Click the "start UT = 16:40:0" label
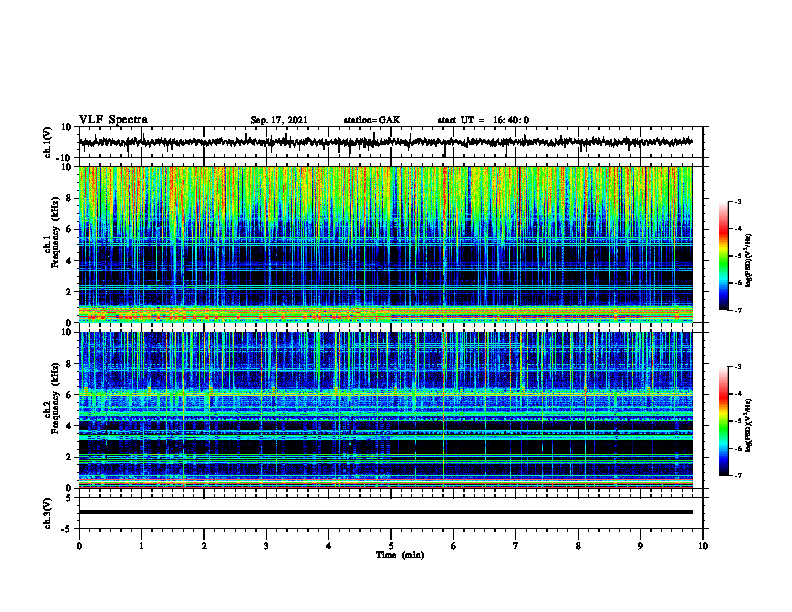Viewport: 792px width, 612px height. (483, 120)
